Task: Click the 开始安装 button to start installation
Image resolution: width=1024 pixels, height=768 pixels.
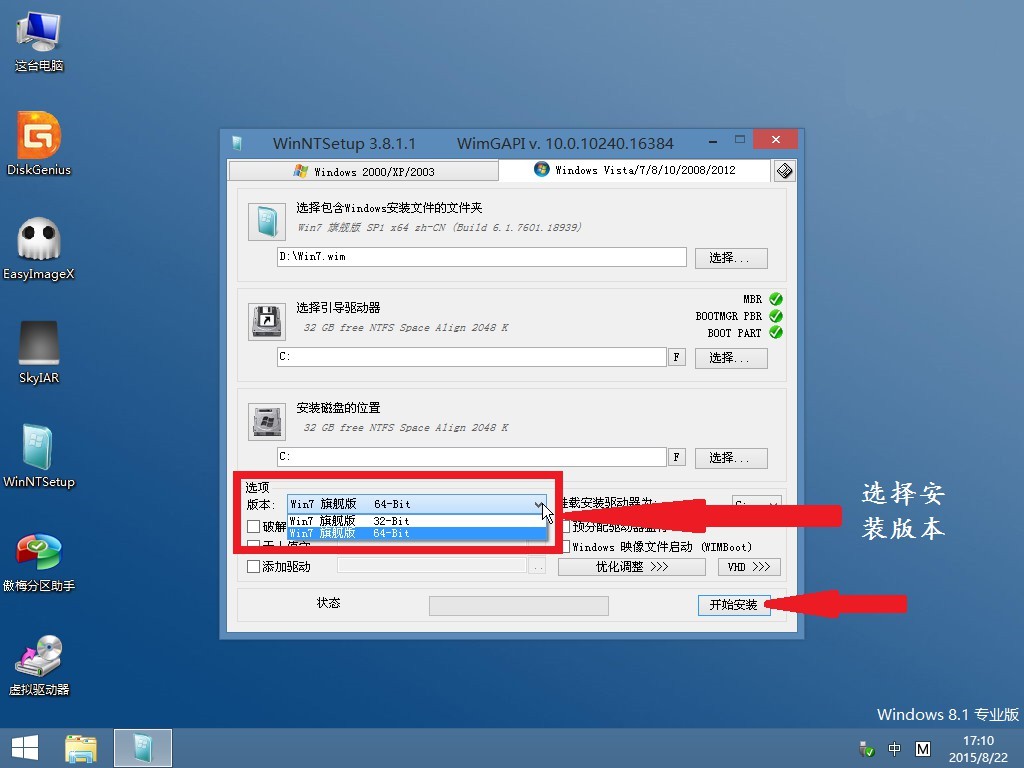Action: (734, 605)
